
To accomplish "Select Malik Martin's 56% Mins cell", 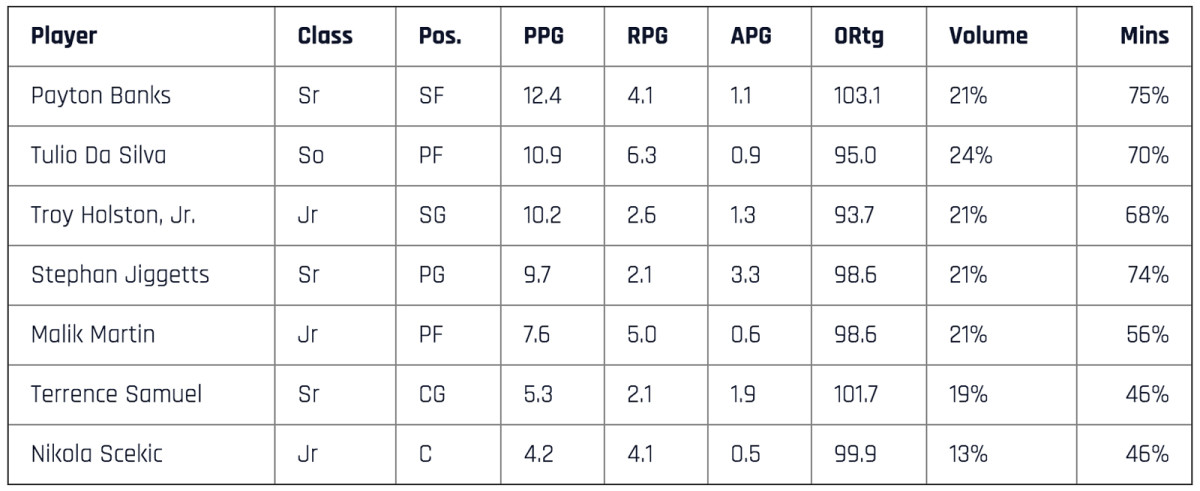I will coord(1147,334).
